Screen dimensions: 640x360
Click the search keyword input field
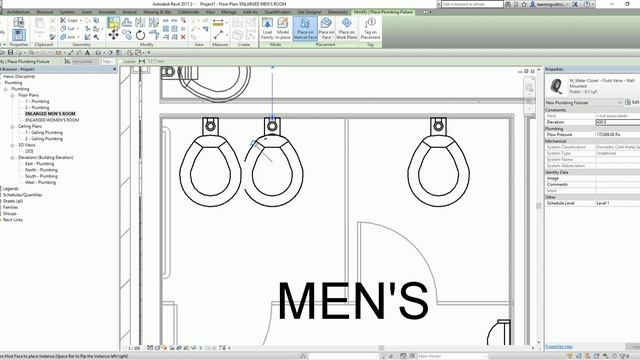tap(472, 4)
